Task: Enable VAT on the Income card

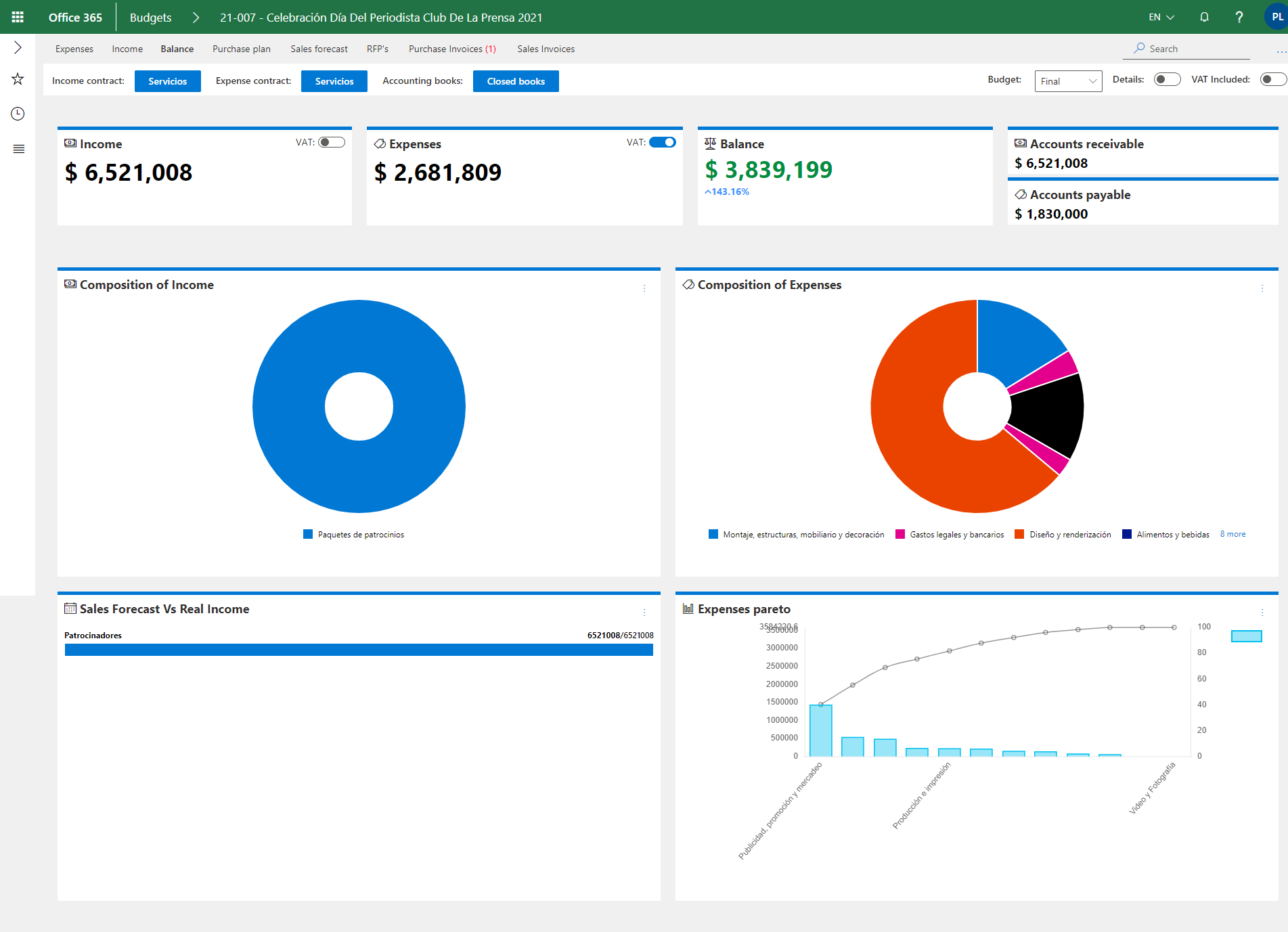Action: [332, 142]
